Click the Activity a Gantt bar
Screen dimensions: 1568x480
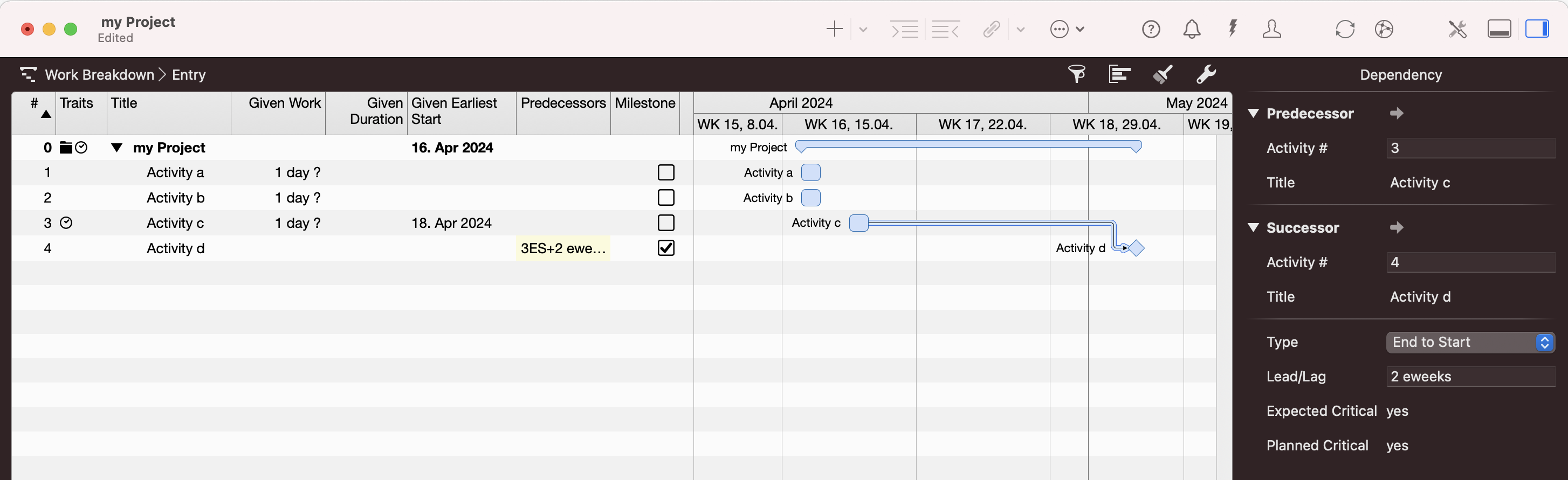tap(811, 173)
